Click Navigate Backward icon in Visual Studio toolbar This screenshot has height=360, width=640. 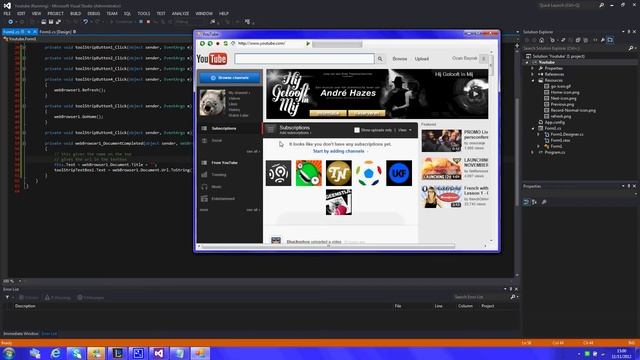[x=11, y=22]
